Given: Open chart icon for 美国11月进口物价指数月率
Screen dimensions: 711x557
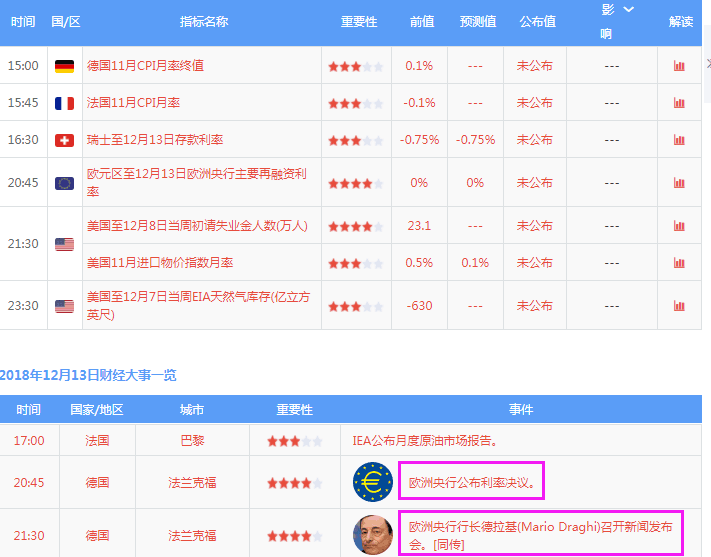Looking at the screenshot, I should click(x=679, y=263).
